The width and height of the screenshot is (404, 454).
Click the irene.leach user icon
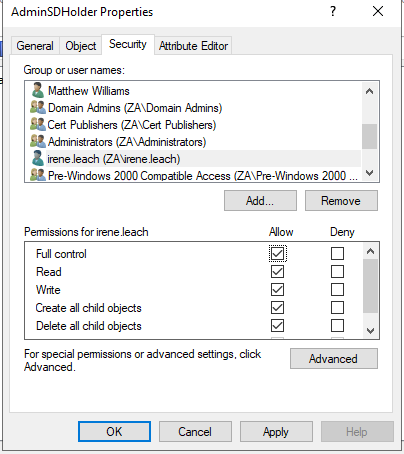[38, 158]
